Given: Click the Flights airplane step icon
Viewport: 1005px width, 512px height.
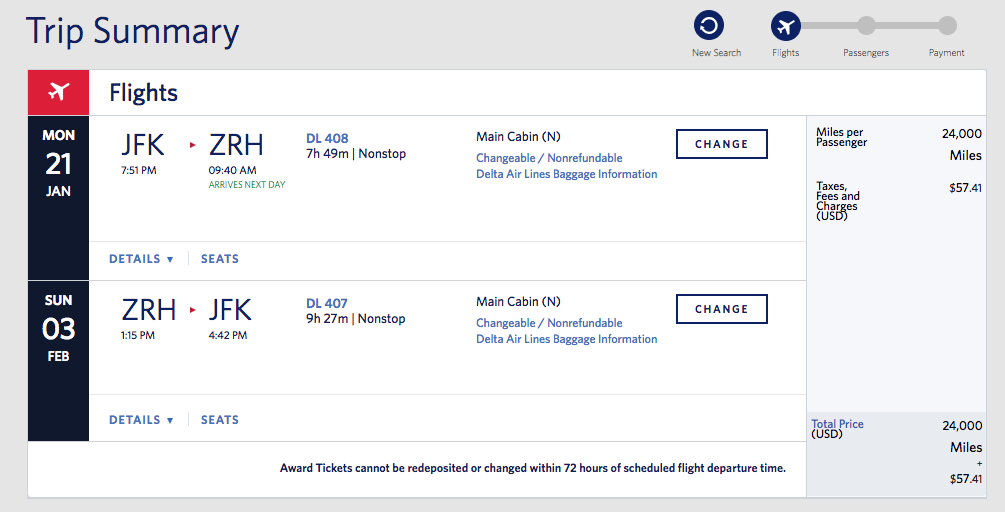Looking at the screenshot, I should pyautogui.click(x=785, y=26).
